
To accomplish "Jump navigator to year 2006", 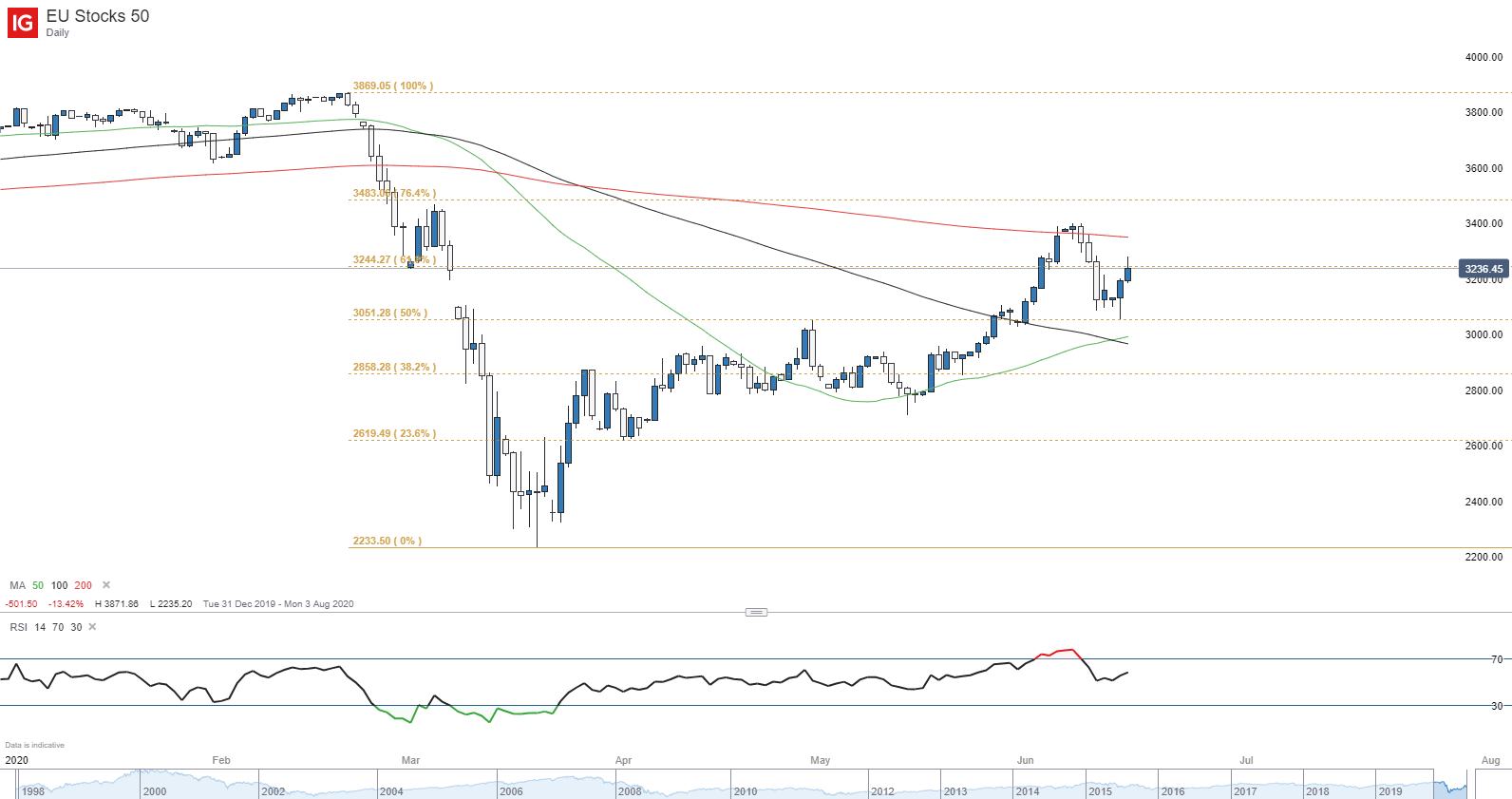I will coord(511,791).
